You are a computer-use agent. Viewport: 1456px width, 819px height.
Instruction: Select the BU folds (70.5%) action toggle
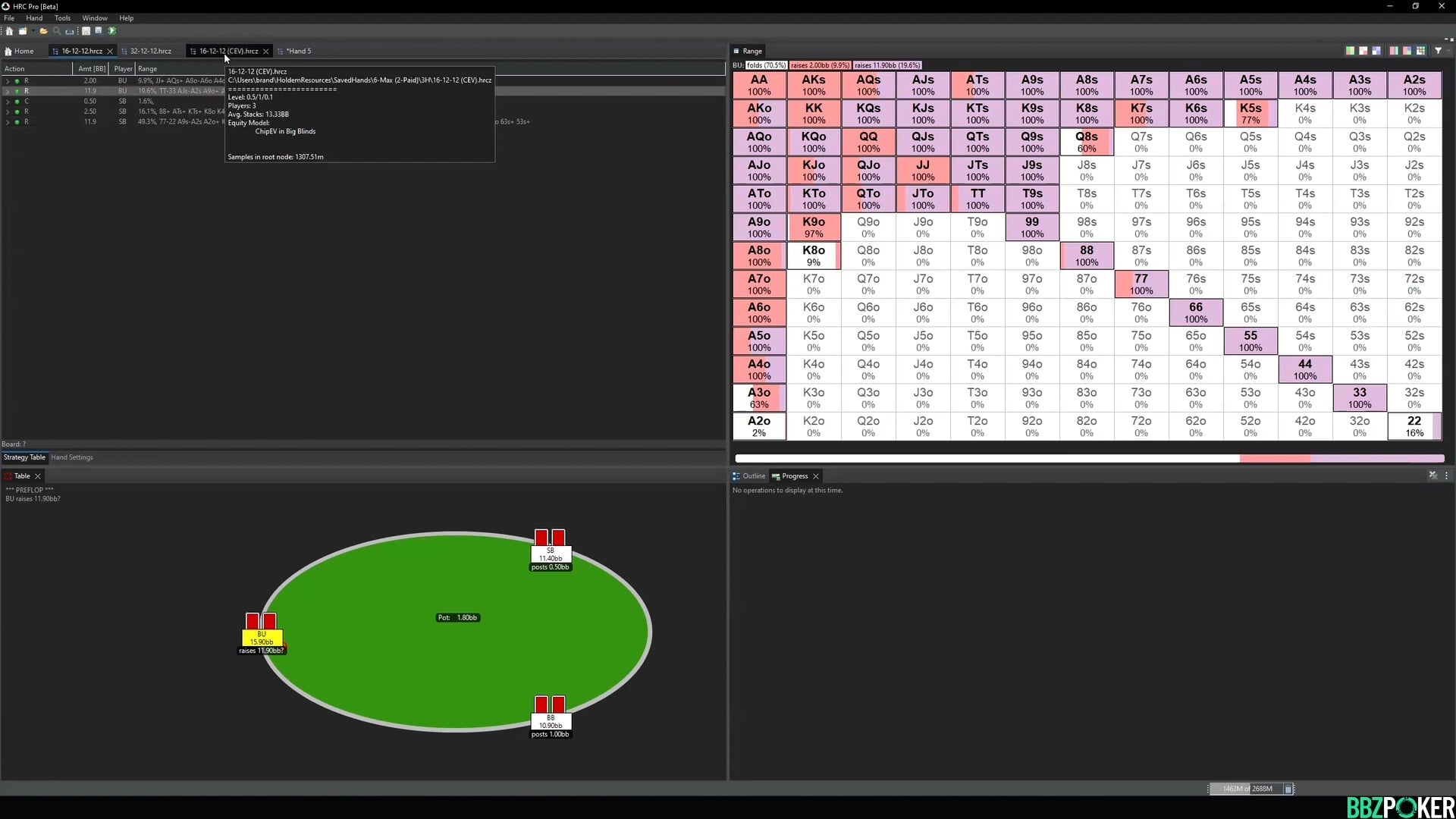point(767,65)
